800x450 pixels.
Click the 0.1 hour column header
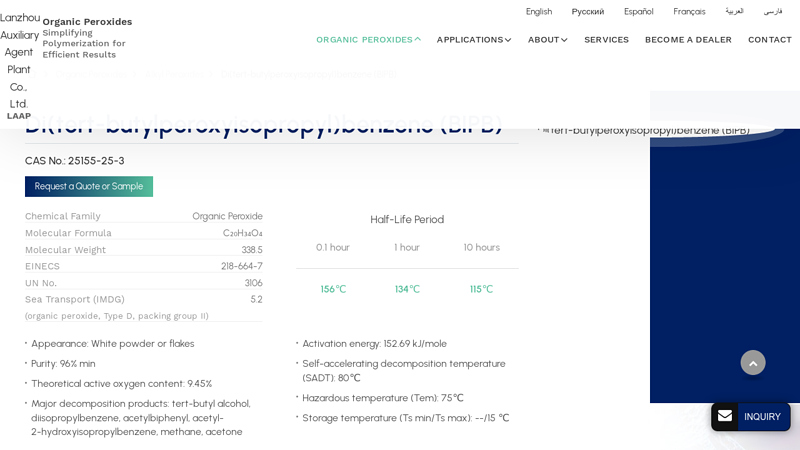point(333,247)
